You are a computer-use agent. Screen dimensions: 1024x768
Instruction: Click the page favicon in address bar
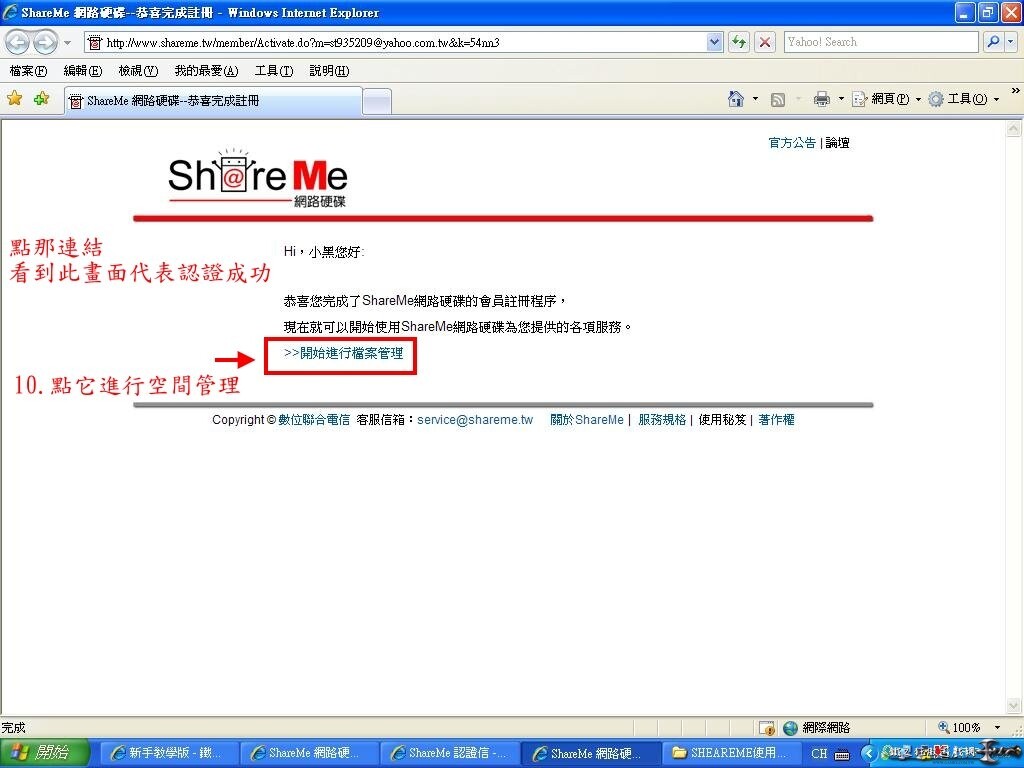click(x=95, y=42)
